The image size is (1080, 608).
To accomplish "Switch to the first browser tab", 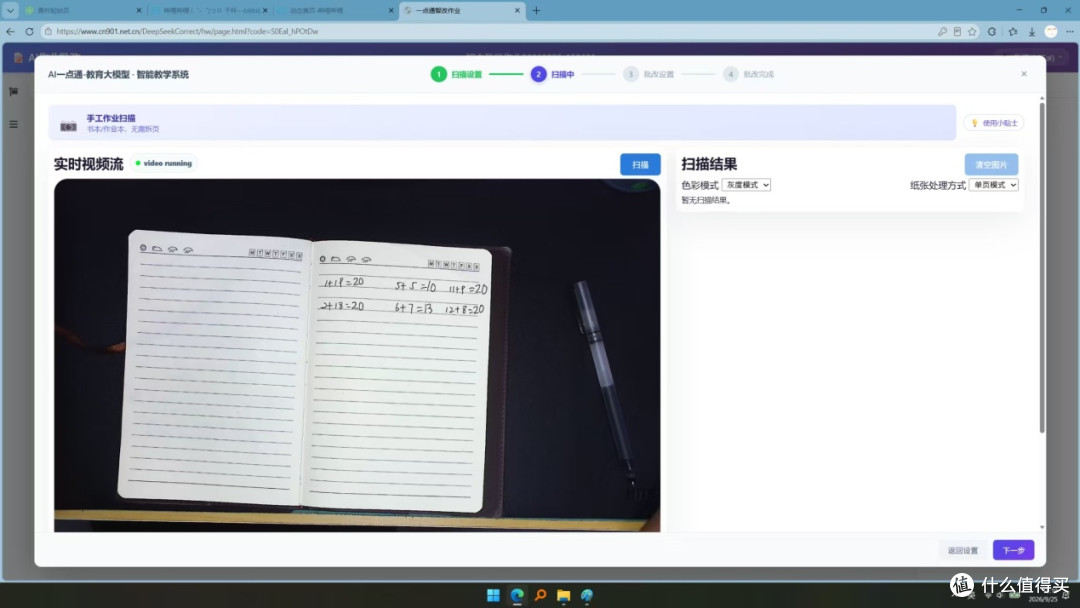I will (81, 10).
